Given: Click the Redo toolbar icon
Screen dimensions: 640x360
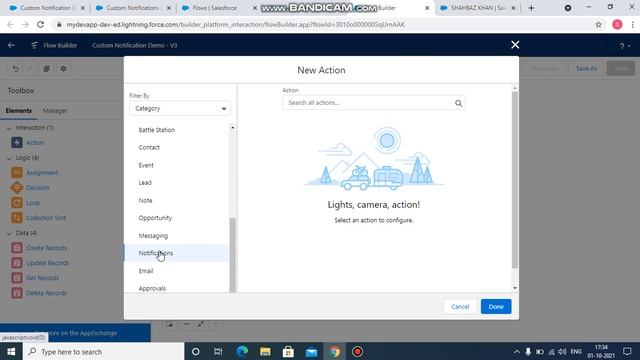Looking at the screenshot, I should point(29,69).
